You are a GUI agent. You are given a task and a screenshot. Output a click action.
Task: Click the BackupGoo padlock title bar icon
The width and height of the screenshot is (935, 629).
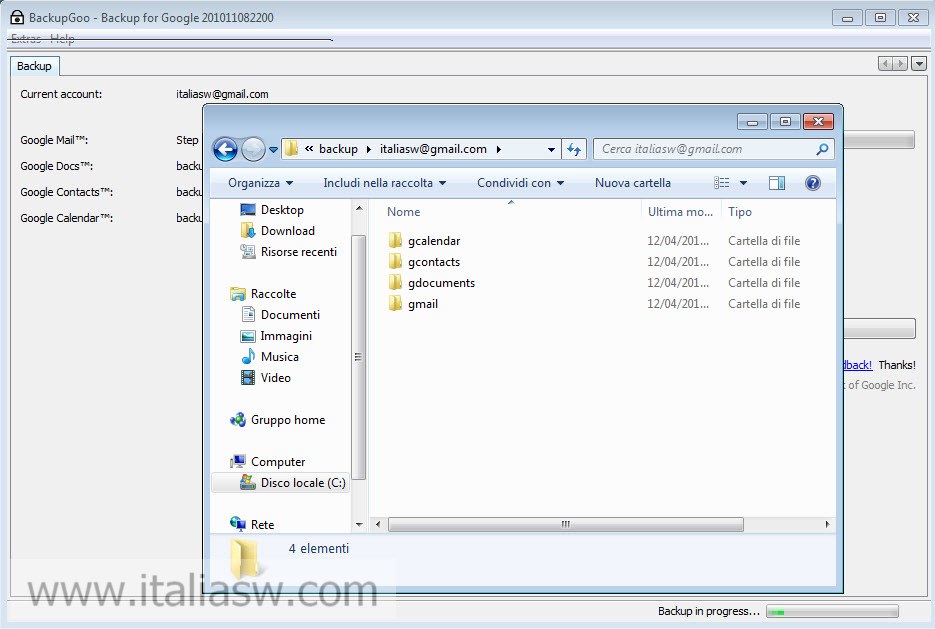(x=17, y=18)
